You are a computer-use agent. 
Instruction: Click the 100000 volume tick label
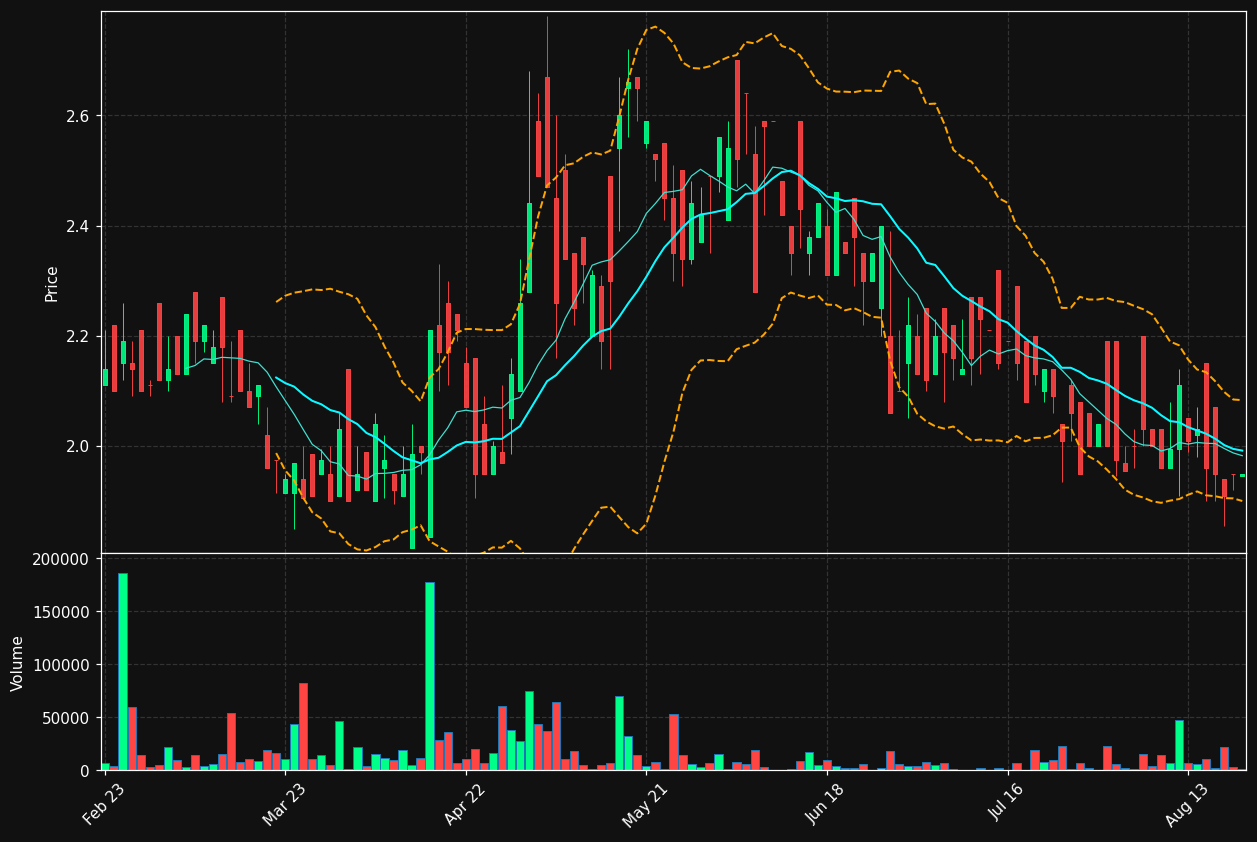click(61, 665)
